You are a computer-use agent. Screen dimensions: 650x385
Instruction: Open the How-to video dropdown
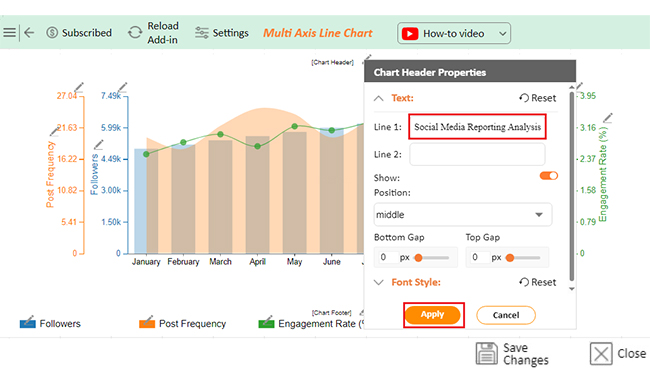[454, 33]
